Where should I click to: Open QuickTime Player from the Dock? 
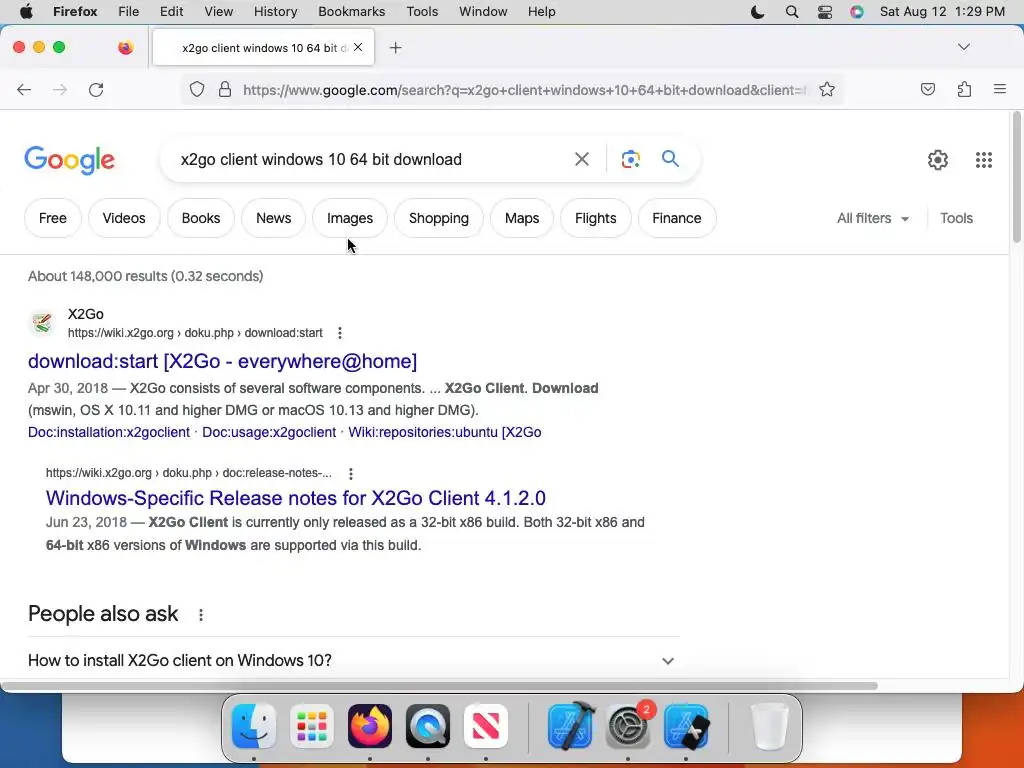428,726
